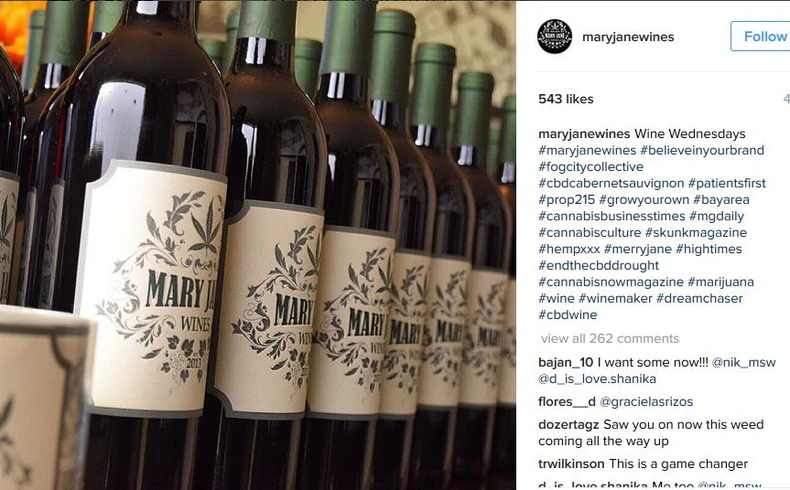Screen dimensions: 790x490
Task: Open commenter dozertagz's profile
Action: [x=568, y=425]
